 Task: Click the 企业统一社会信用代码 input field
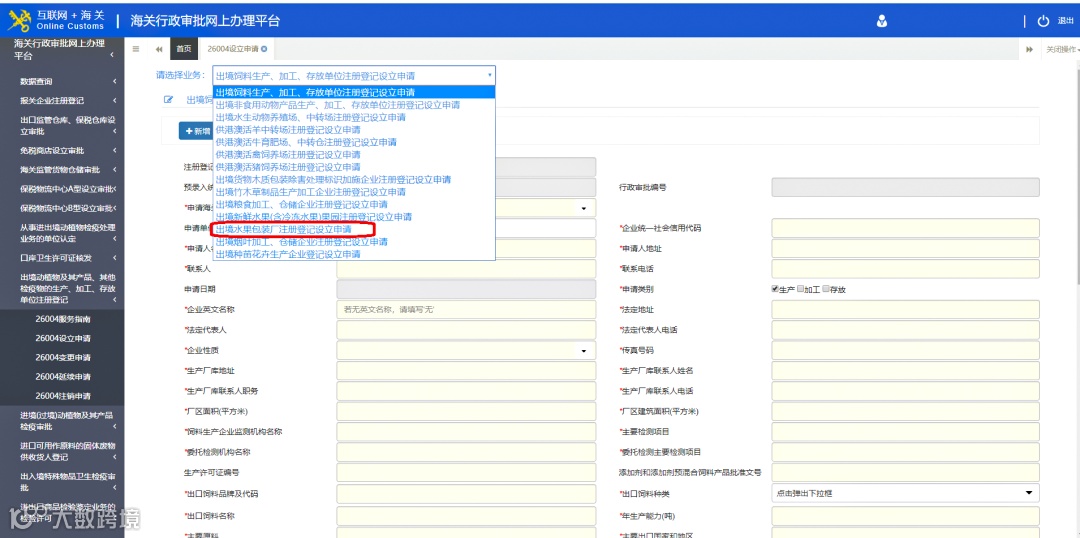point(905,228)
